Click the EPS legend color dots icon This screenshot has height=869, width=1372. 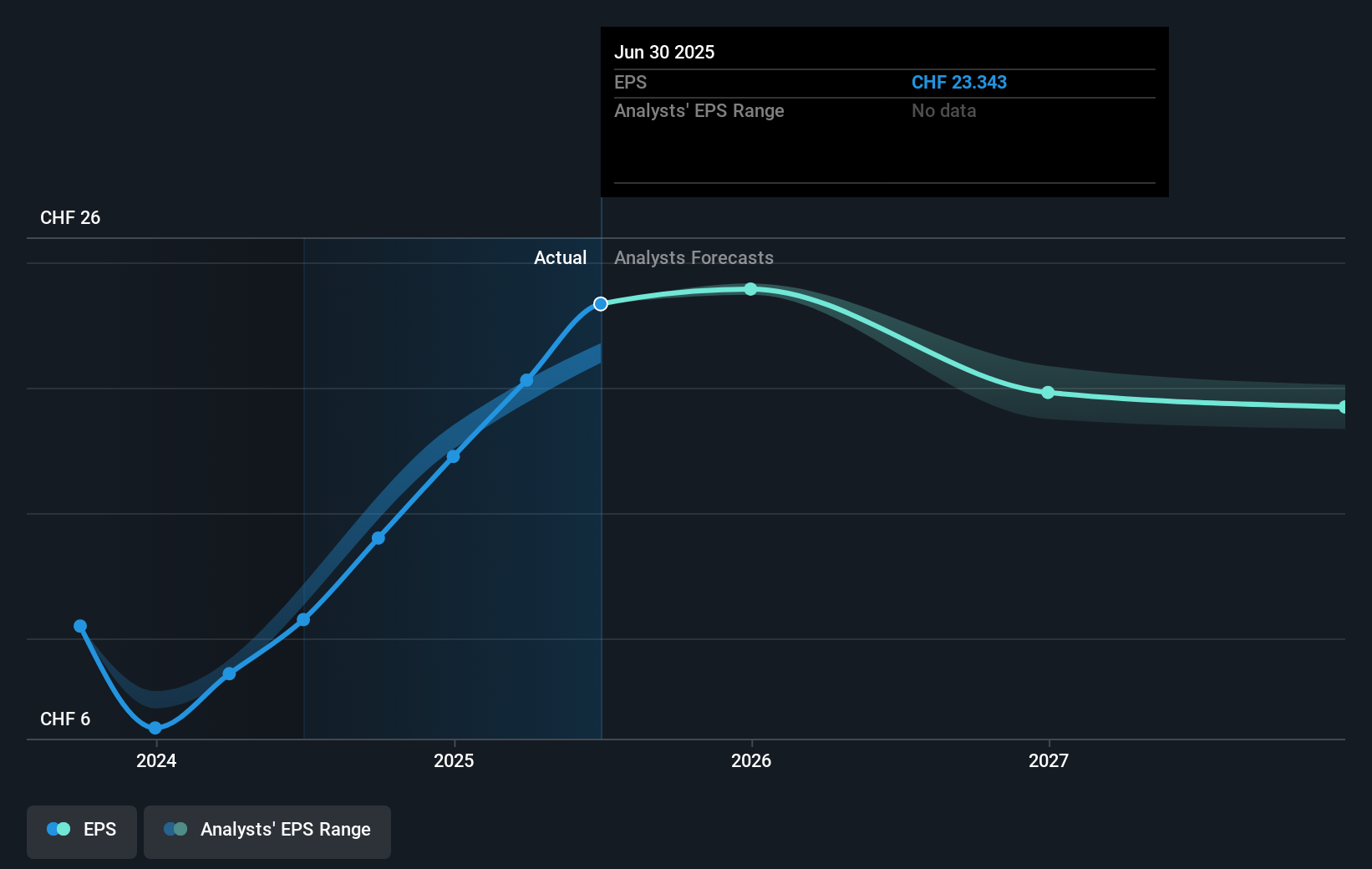point(58,829)
